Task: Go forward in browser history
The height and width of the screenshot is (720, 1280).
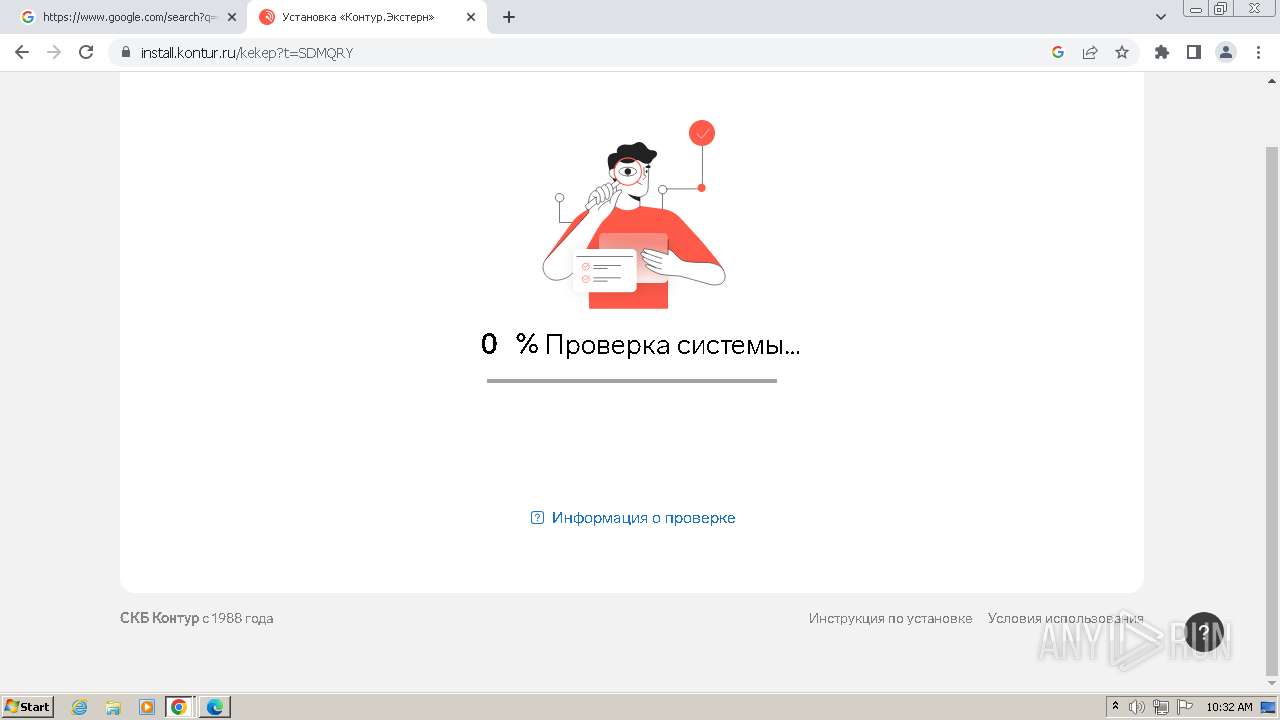Action: 54,52
